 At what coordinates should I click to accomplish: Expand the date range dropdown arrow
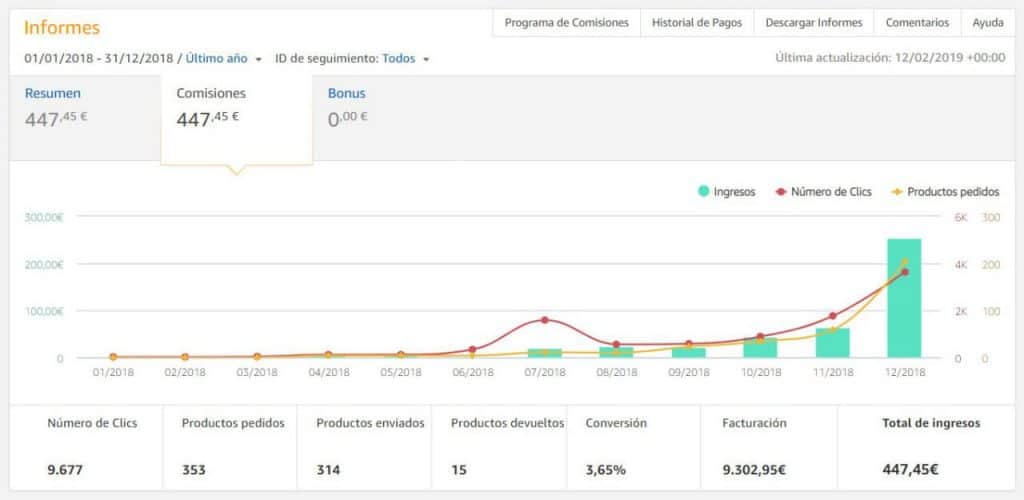tap(259, 59)
